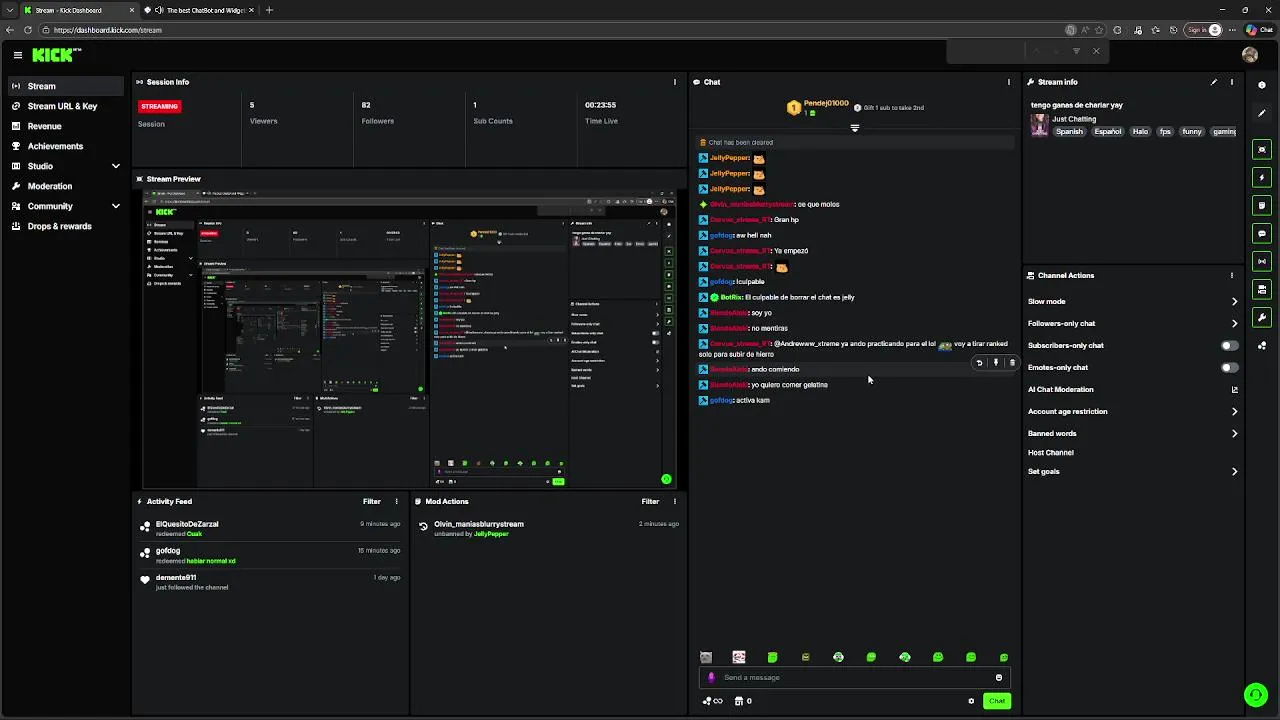Collapse pinned gift banner in chat
This screenshot has width=1280, height=720.
pos(854,128)
